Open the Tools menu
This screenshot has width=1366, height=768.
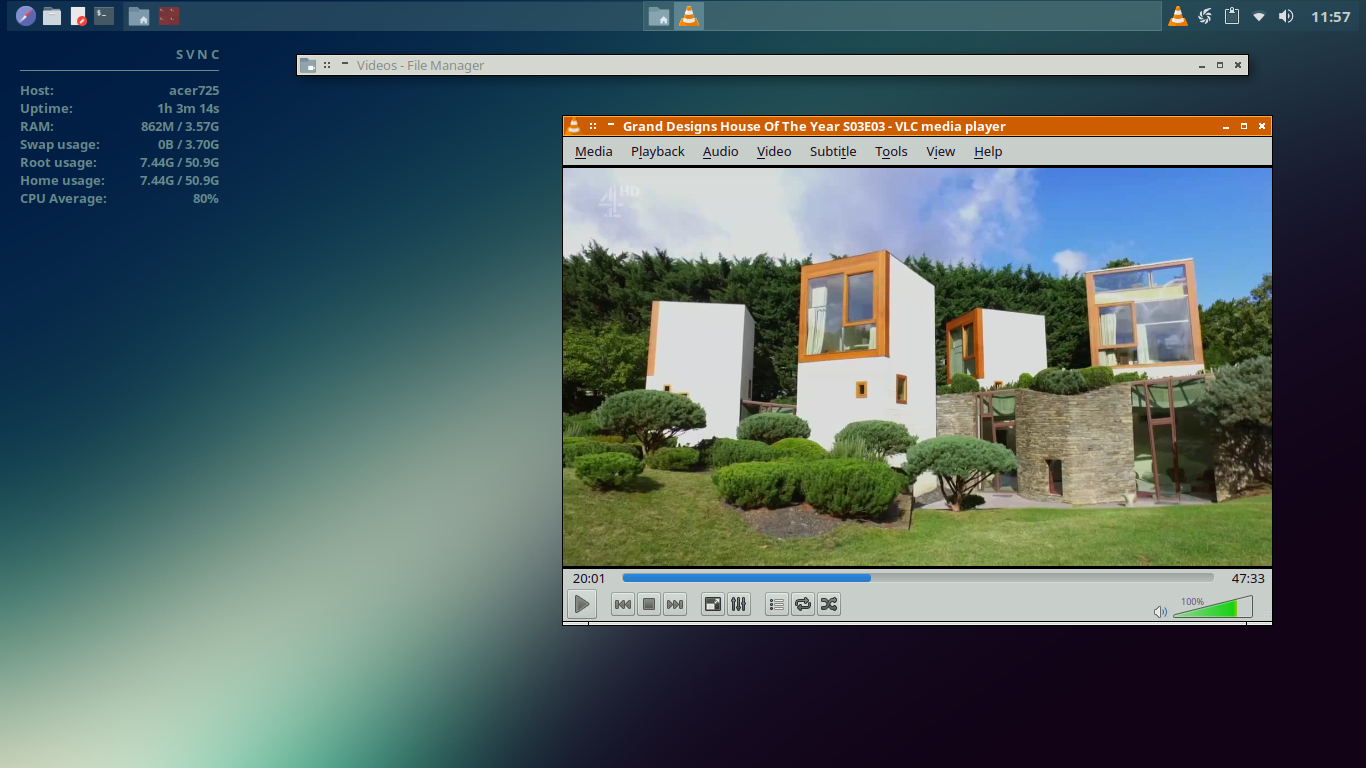pos(891,152)
